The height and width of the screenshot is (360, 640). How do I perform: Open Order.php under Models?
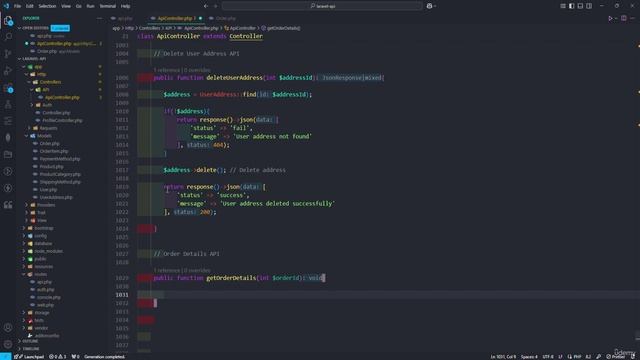49,144
